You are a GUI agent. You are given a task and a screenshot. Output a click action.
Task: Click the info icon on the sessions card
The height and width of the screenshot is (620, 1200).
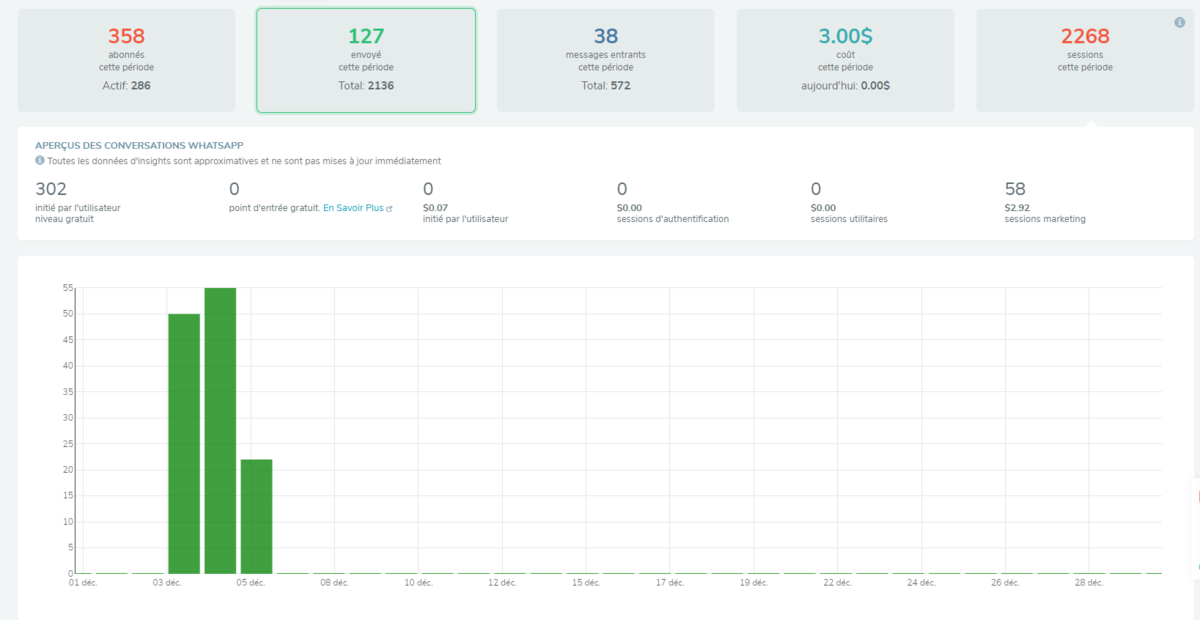pos(1179,23)
